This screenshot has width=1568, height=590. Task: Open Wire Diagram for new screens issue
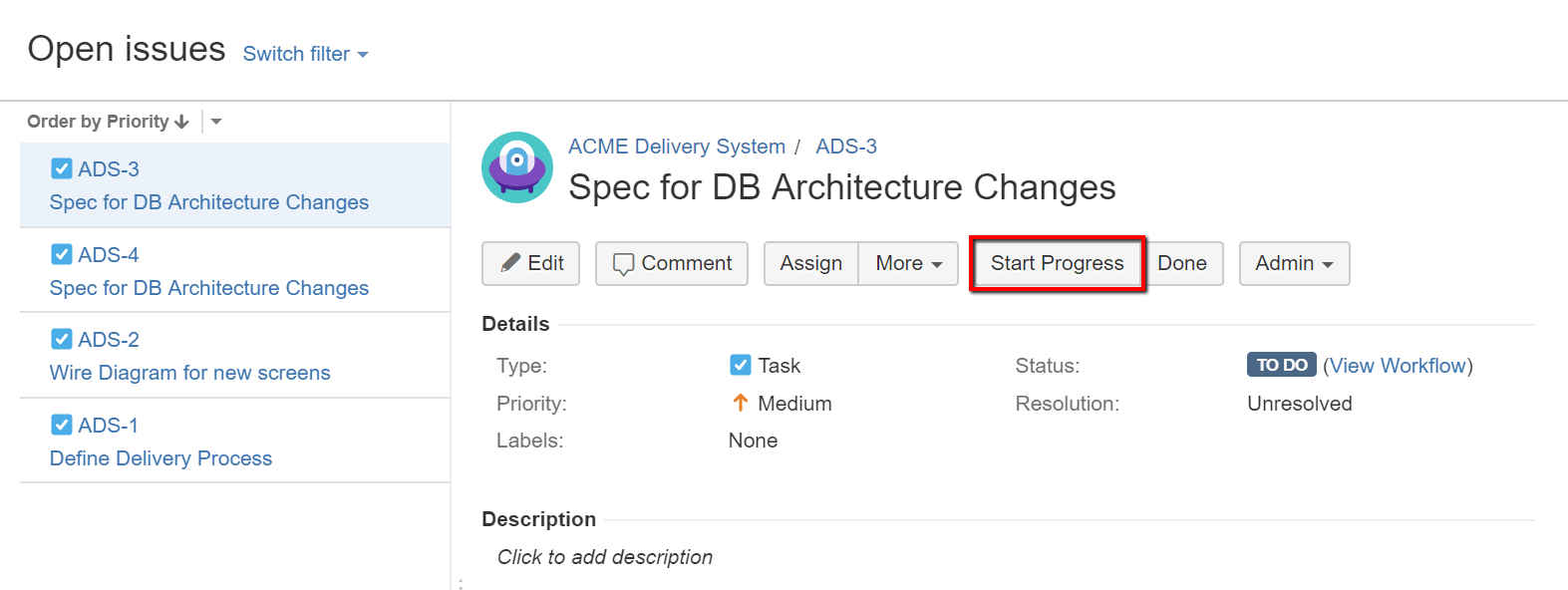pyautogui.click(x=190, y=373)
